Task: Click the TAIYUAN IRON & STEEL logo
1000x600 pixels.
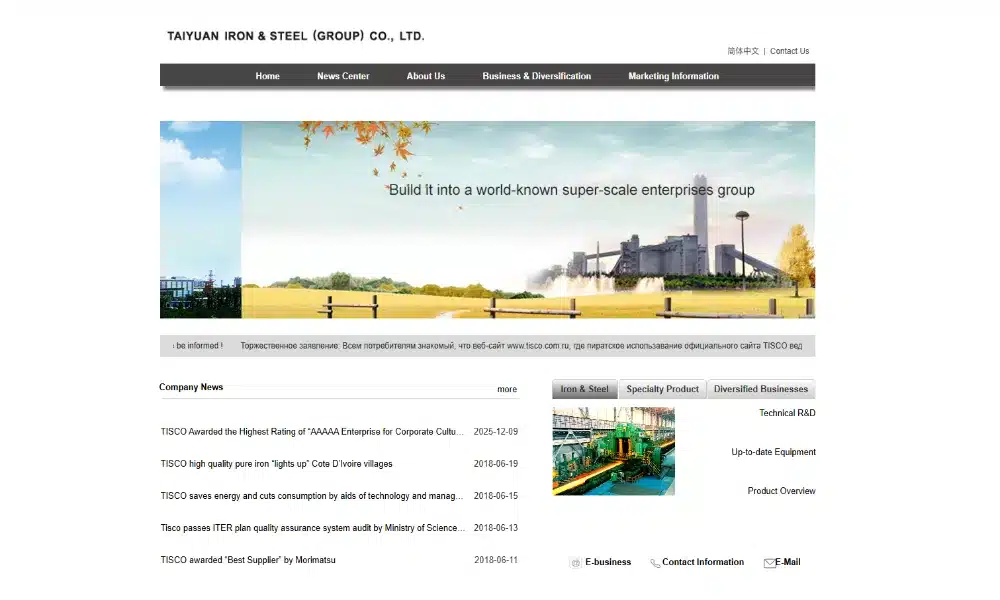Action: pyautogui.click(x=295, y=35)
